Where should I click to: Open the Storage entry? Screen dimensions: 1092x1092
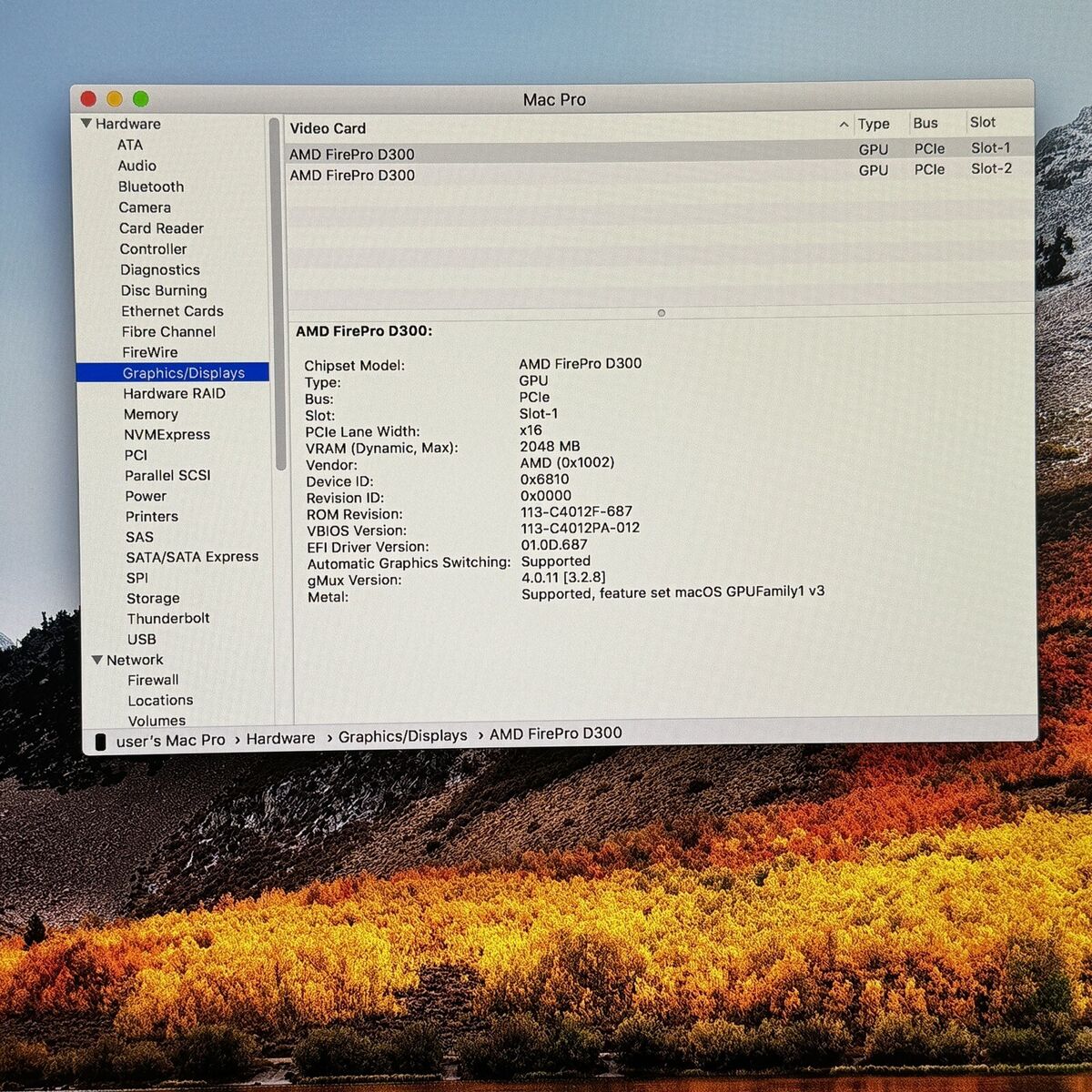pyautogui.click(x=153, y=599)
